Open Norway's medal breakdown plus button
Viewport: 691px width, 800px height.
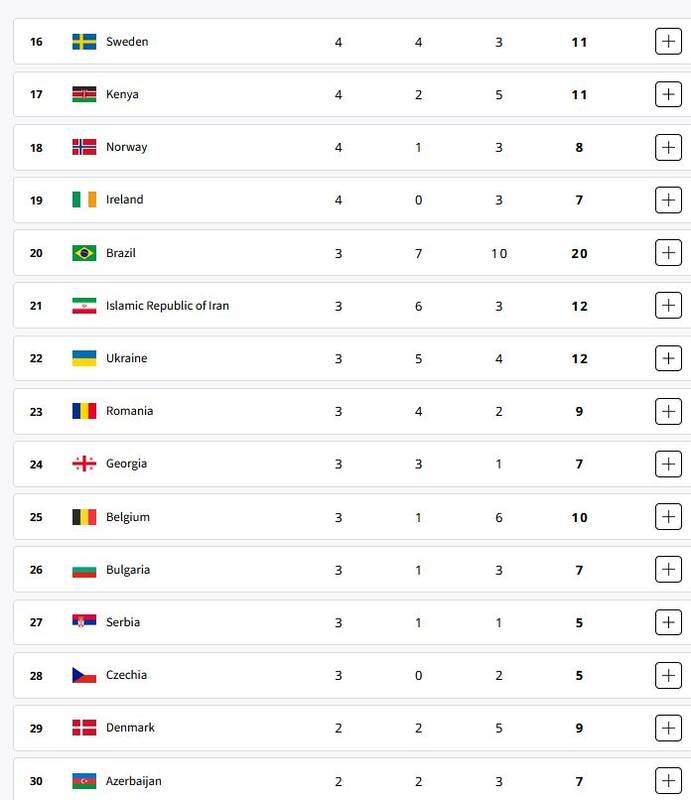point(668,147)
